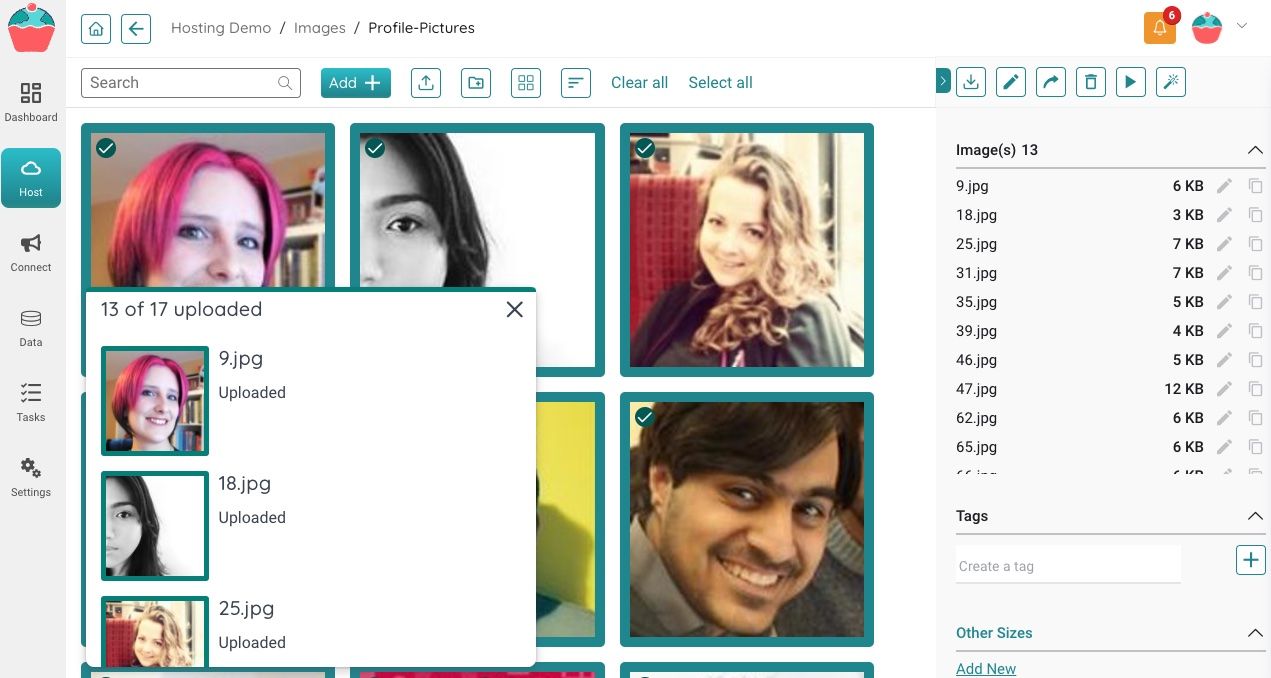This screenshot has width=1271, height=678.
Task: Switch to grid view icon
Action: [526, 83]
